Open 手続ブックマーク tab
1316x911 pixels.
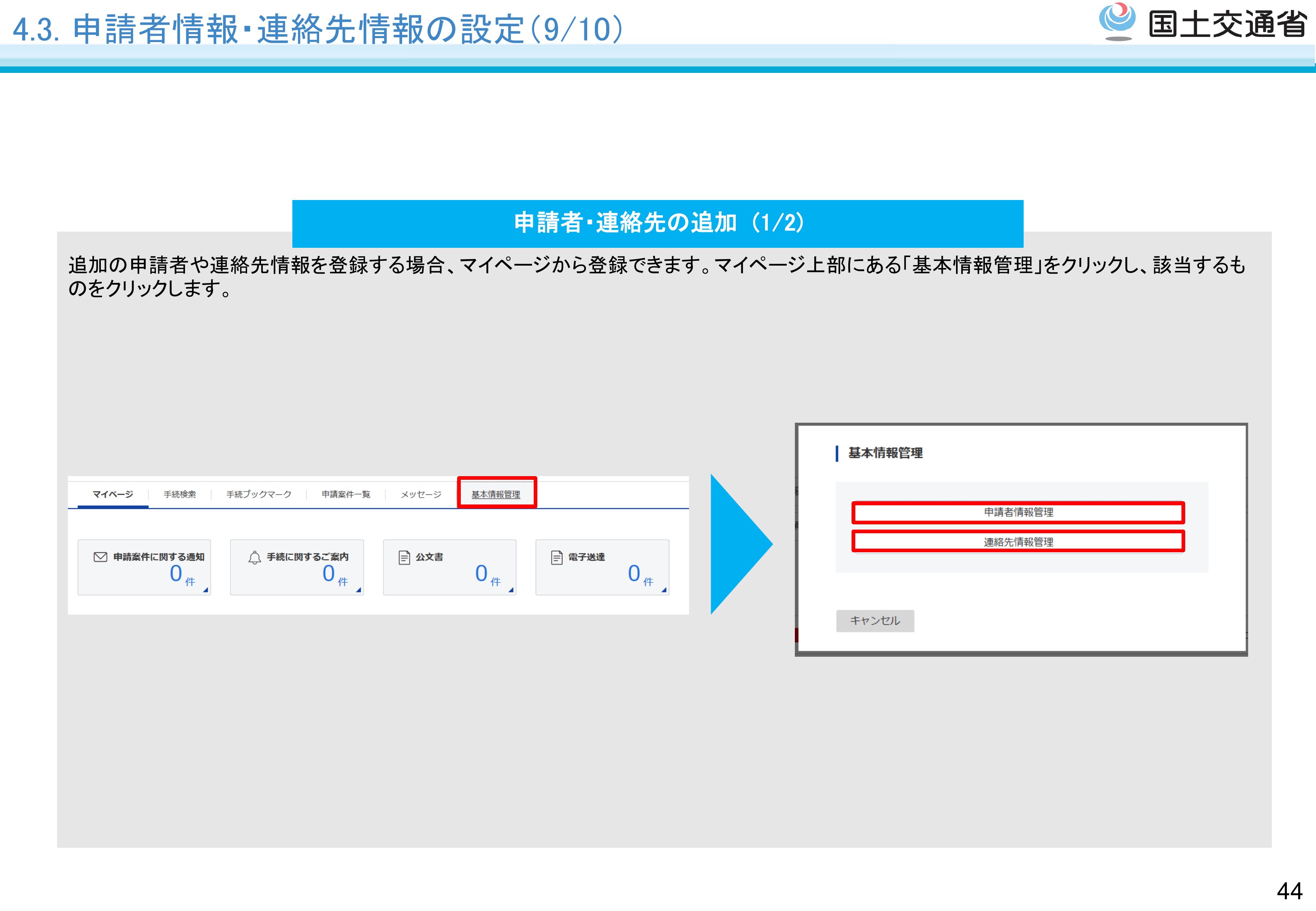[258, 494]
